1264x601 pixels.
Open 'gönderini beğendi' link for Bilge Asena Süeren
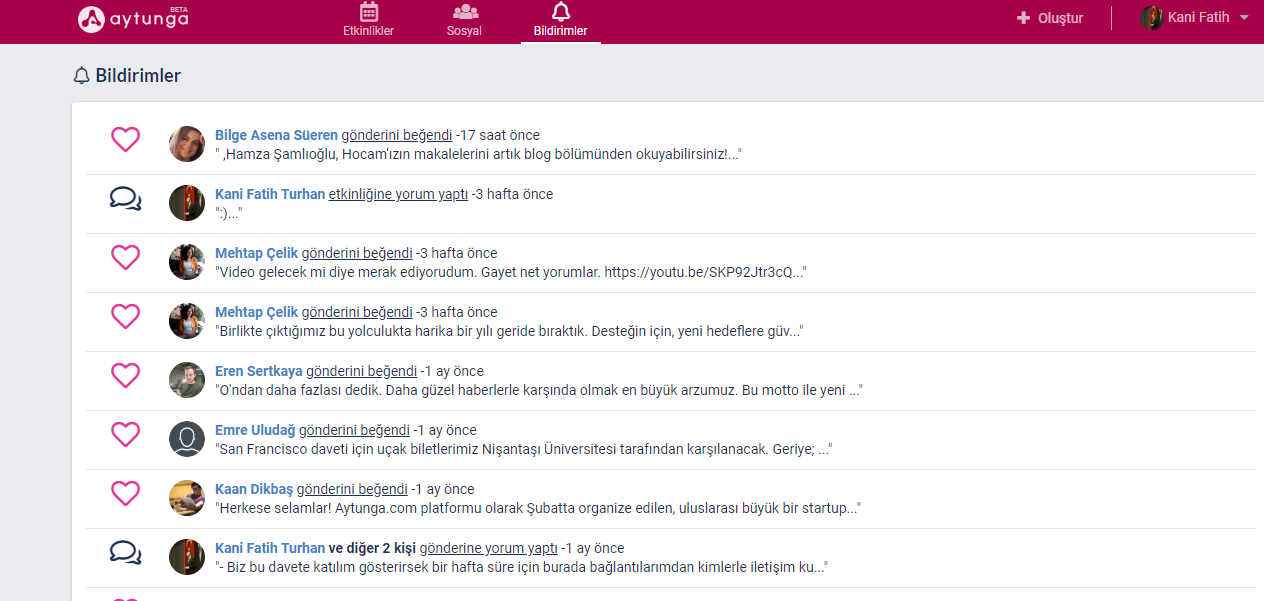click(x=397, y=135)
